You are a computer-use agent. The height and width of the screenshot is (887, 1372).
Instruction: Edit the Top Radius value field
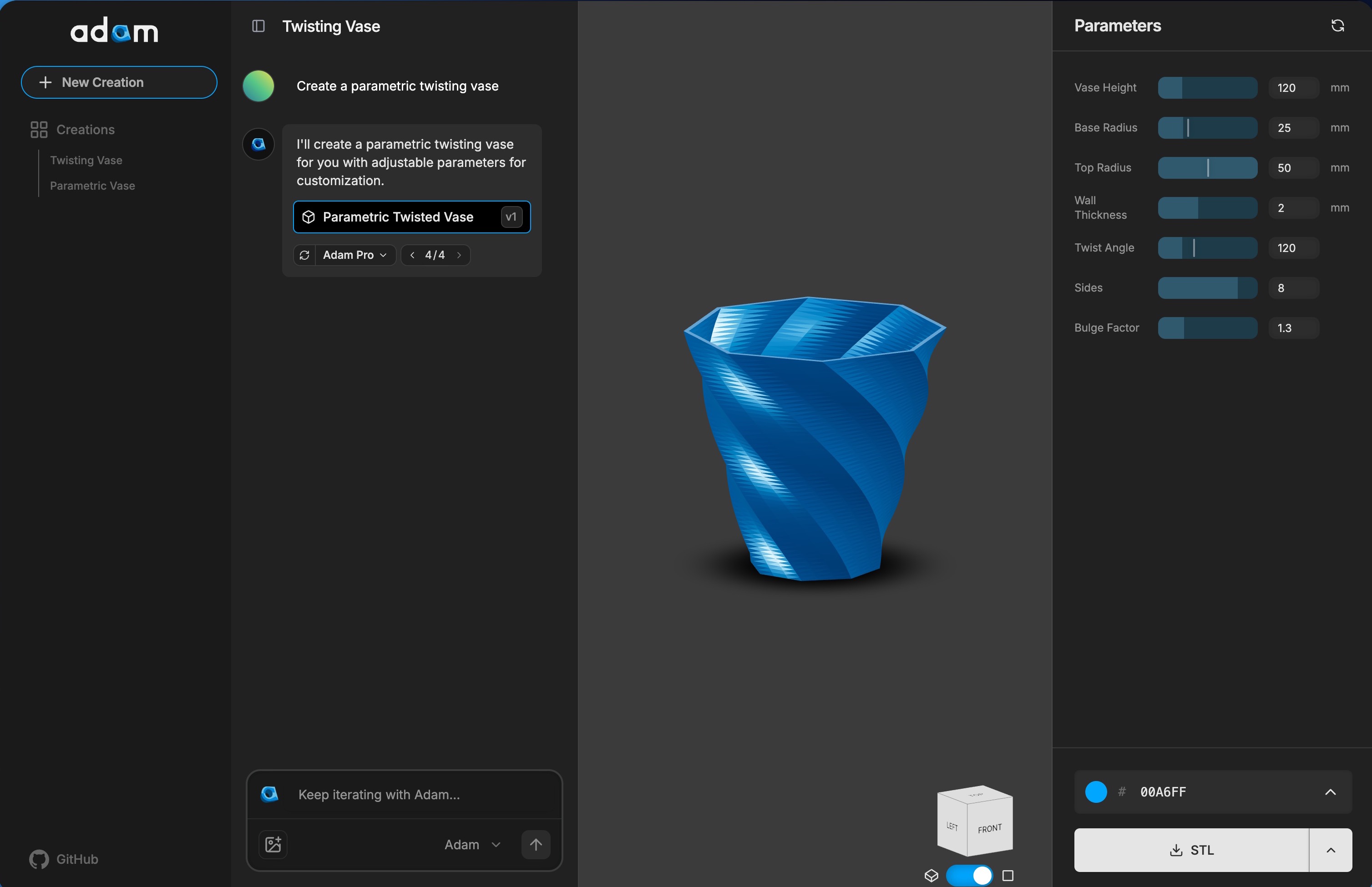click(x=1294, y=167)
